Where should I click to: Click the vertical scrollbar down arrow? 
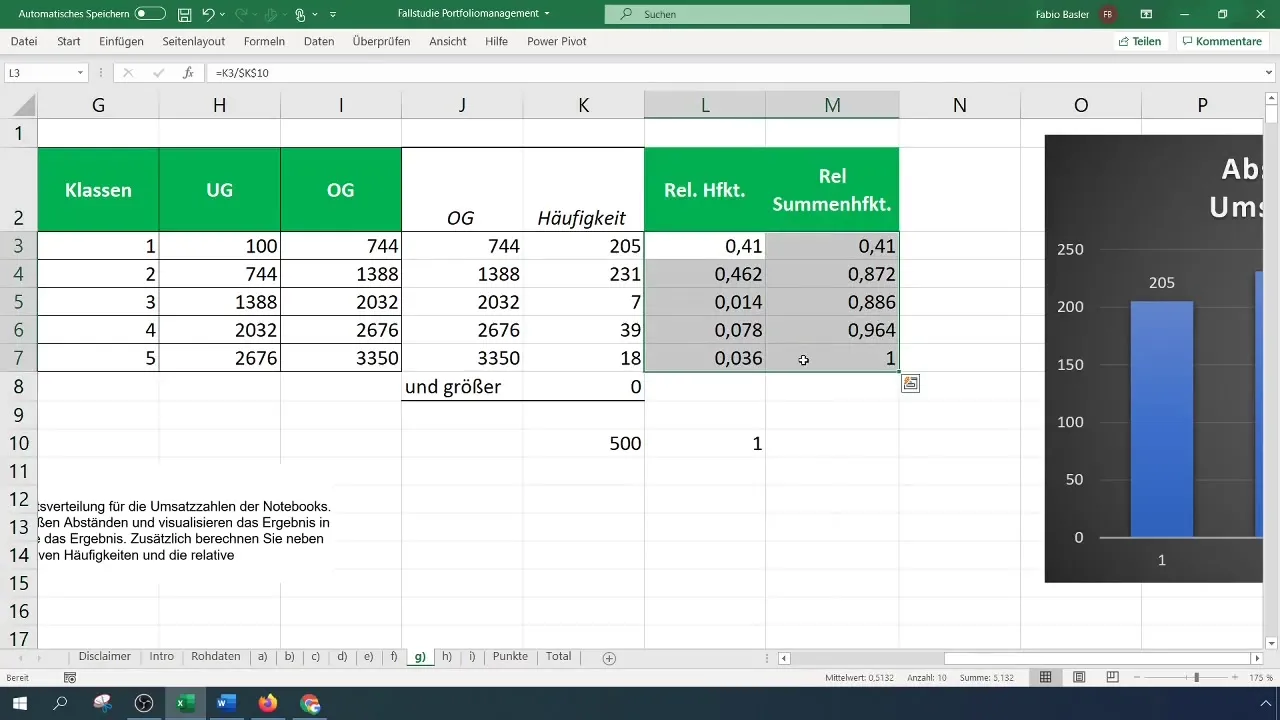1272,643
